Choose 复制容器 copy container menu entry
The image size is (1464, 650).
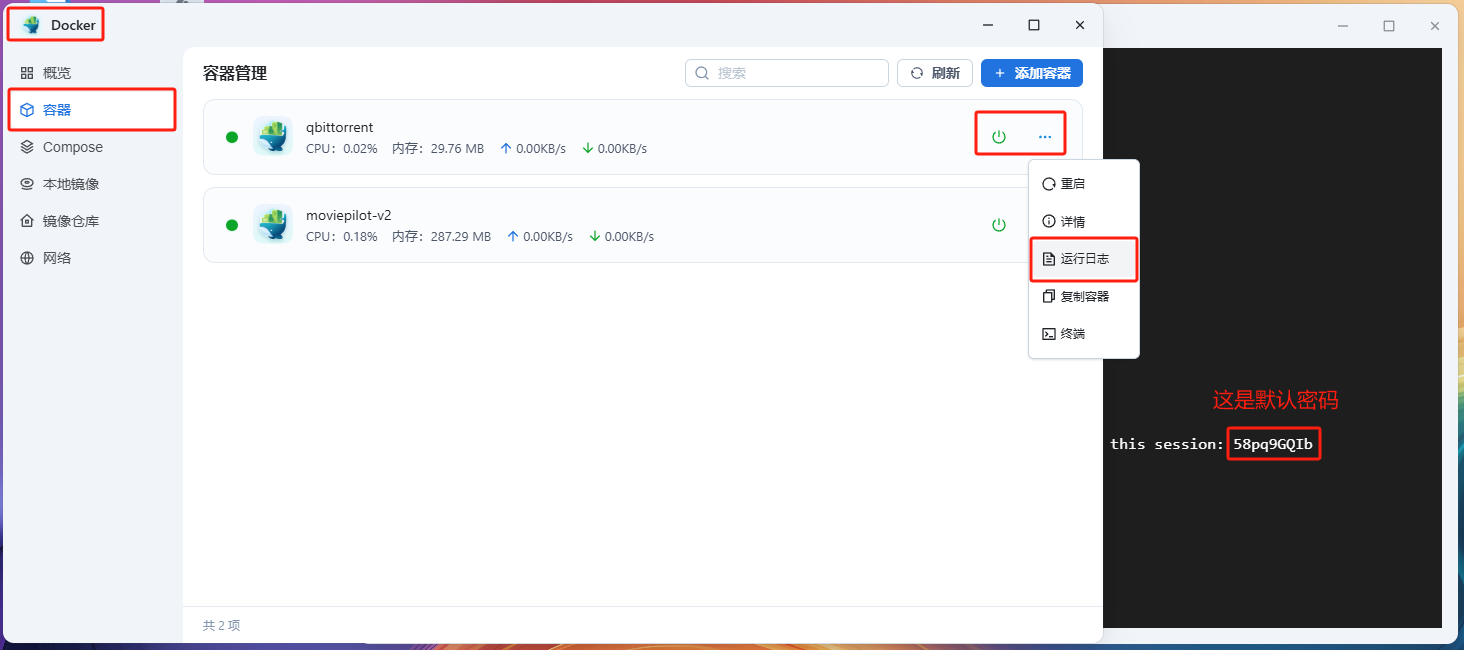click(1084, 296)
